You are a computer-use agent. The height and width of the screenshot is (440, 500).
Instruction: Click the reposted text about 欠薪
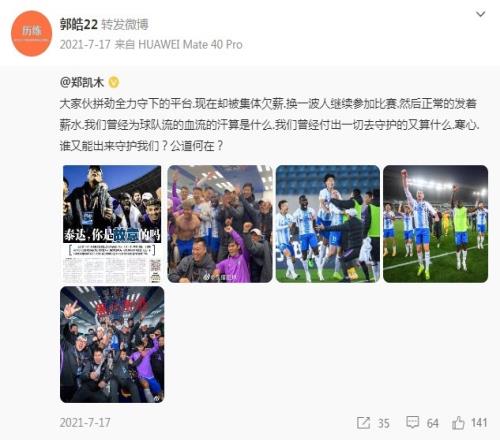(270, 125)
